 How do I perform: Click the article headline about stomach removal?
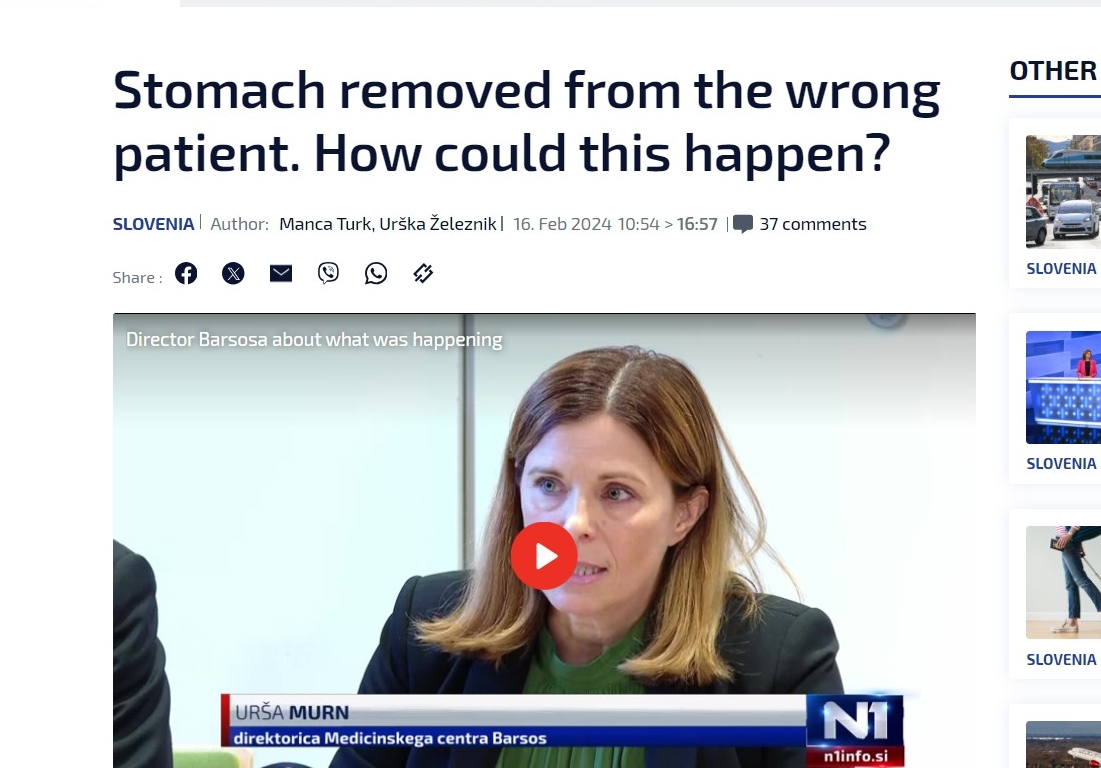pos(527,121)
